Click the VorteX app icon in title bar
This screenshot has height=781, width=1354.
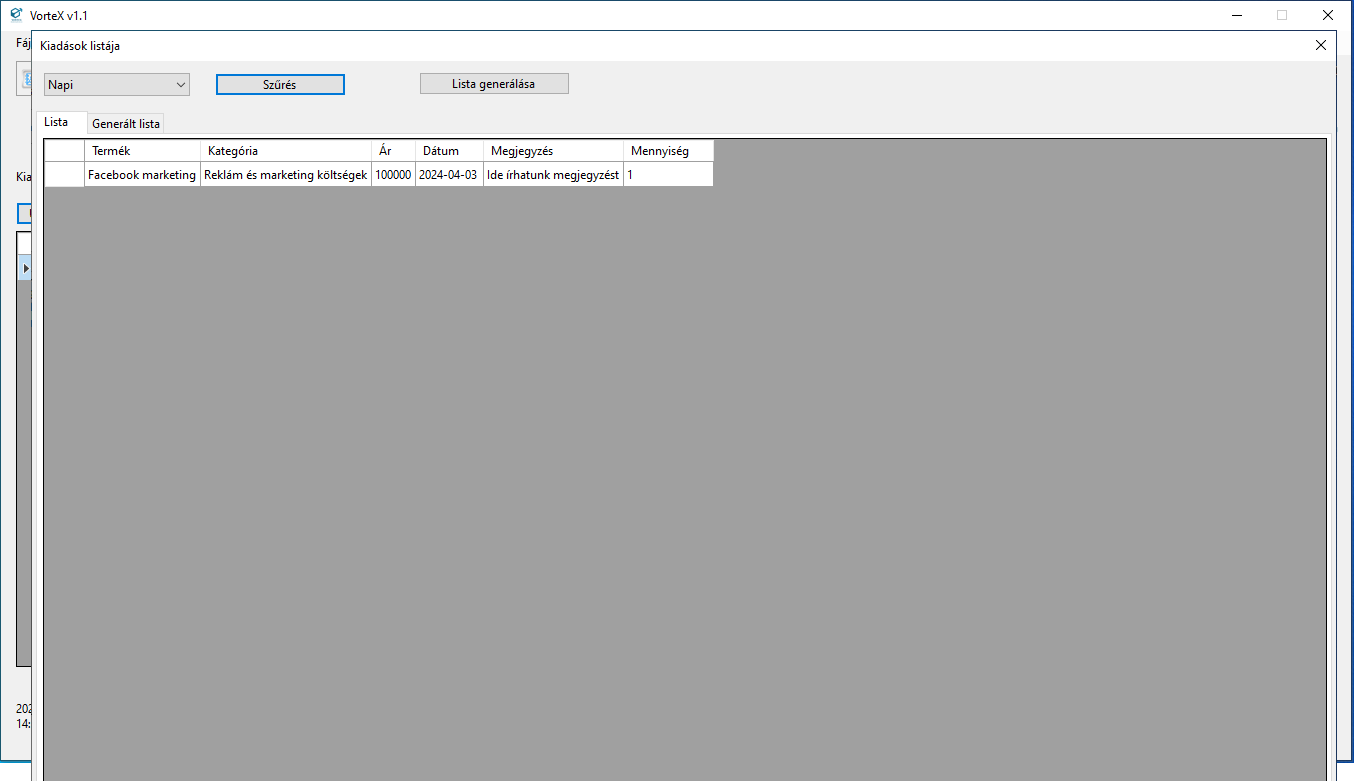pos(16,15)
